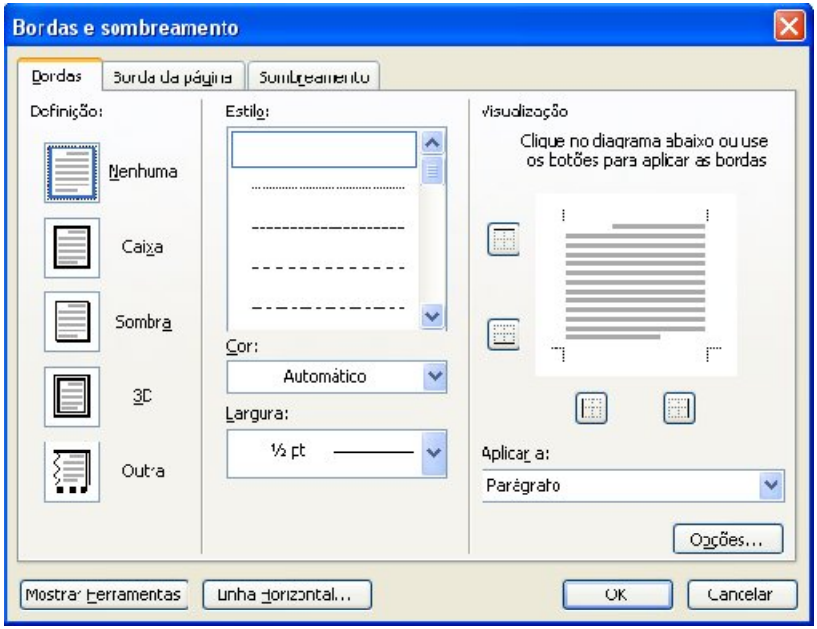Open the Cor color dropdown
Viewport: 817px width, 629px height.
[432, 377]
